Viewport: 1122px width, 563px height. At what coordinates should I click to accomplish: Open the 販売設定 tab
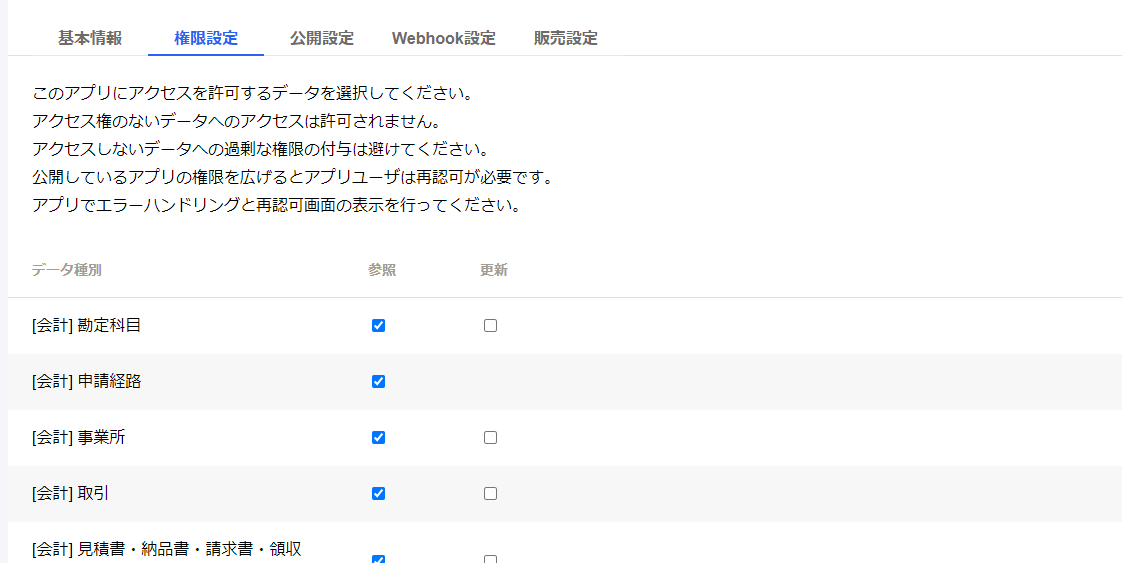click(x=565, y=38)
